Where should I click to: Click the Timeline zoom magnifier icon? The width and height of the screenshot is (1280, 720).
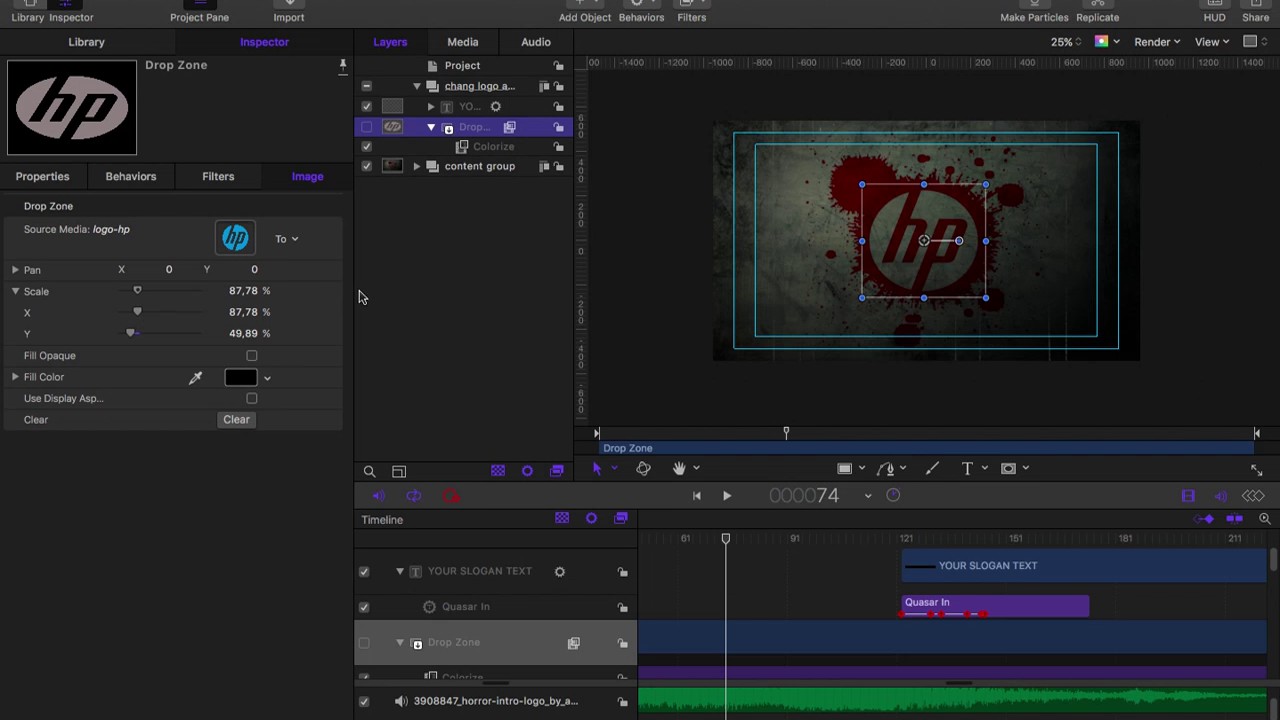pos(1265,519)
